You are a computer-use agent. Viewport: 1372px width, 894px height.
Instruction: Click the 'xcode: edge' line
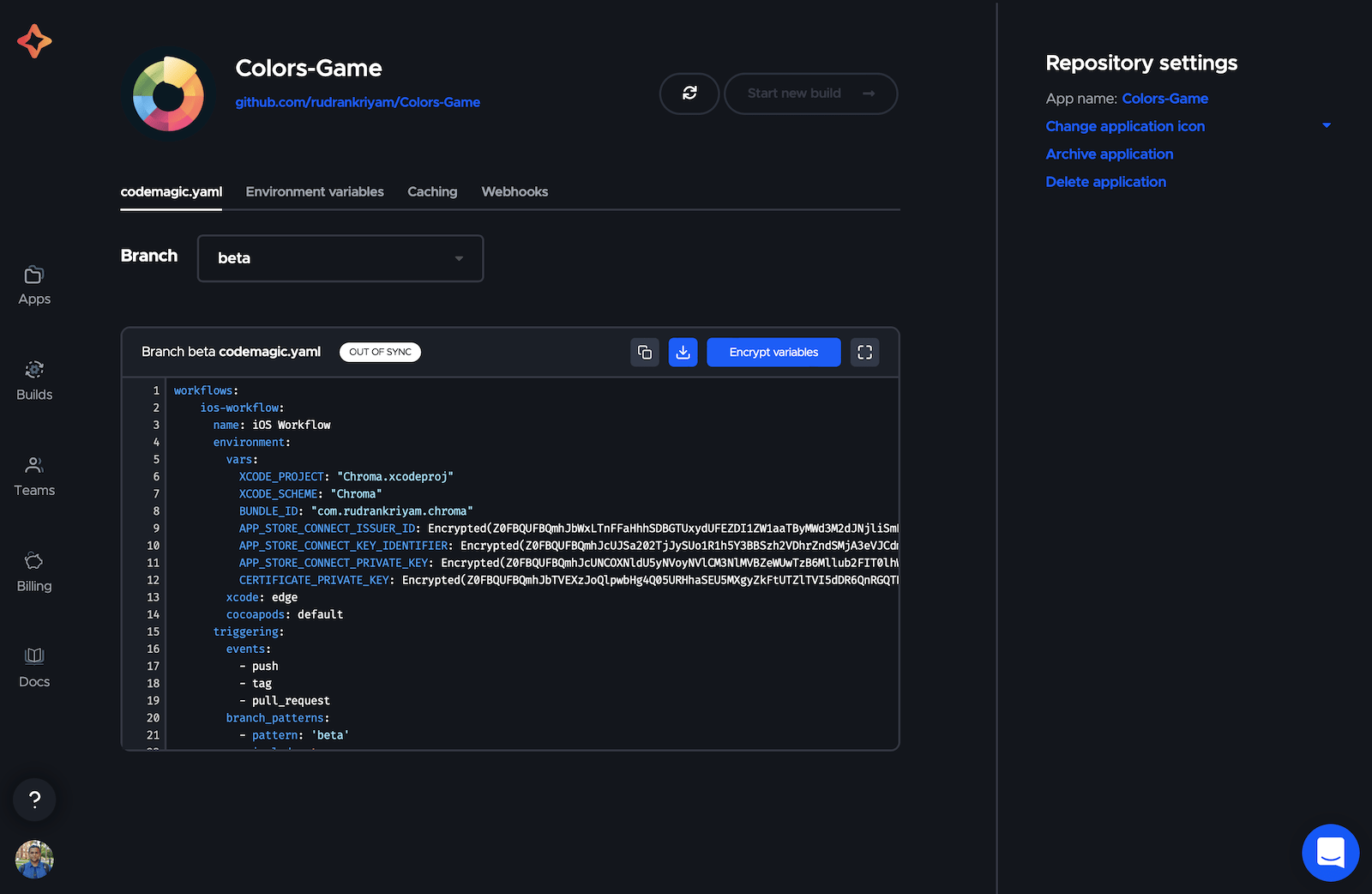[262, 597]
